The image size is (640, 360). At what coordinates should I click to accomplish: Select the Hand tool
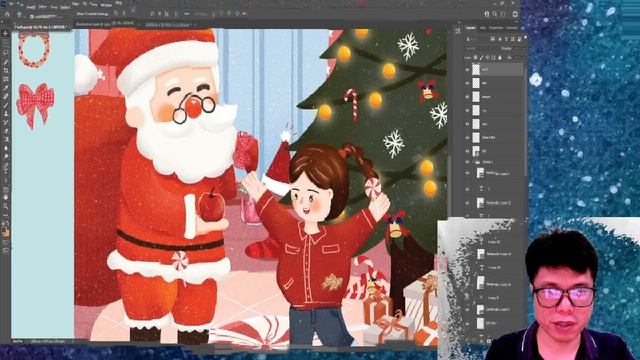pos(5,197)
